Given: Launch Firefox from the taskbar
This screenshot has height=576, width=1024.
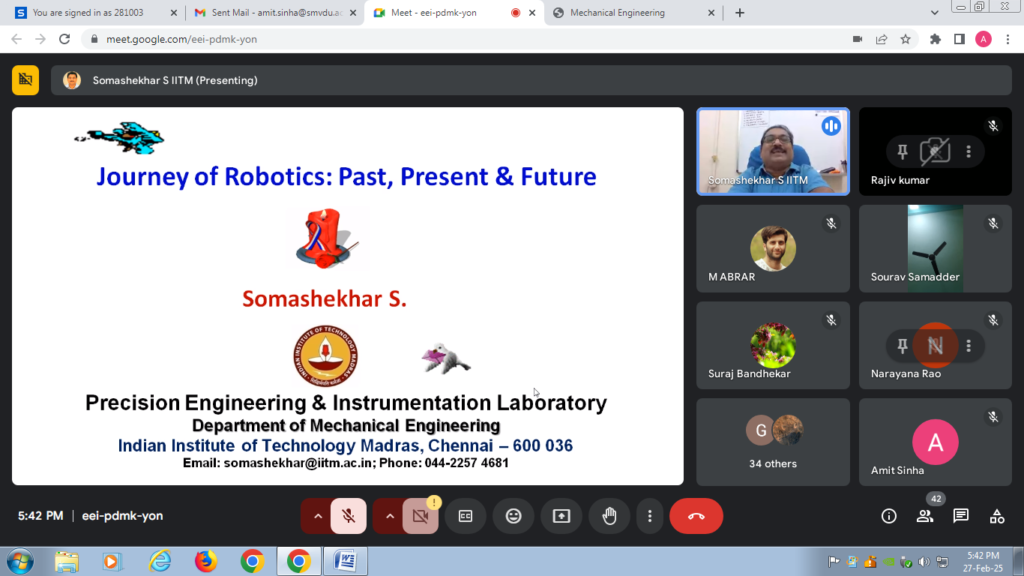Looking at the screenshot, I should pyautogui.click(x=206, y=562).
